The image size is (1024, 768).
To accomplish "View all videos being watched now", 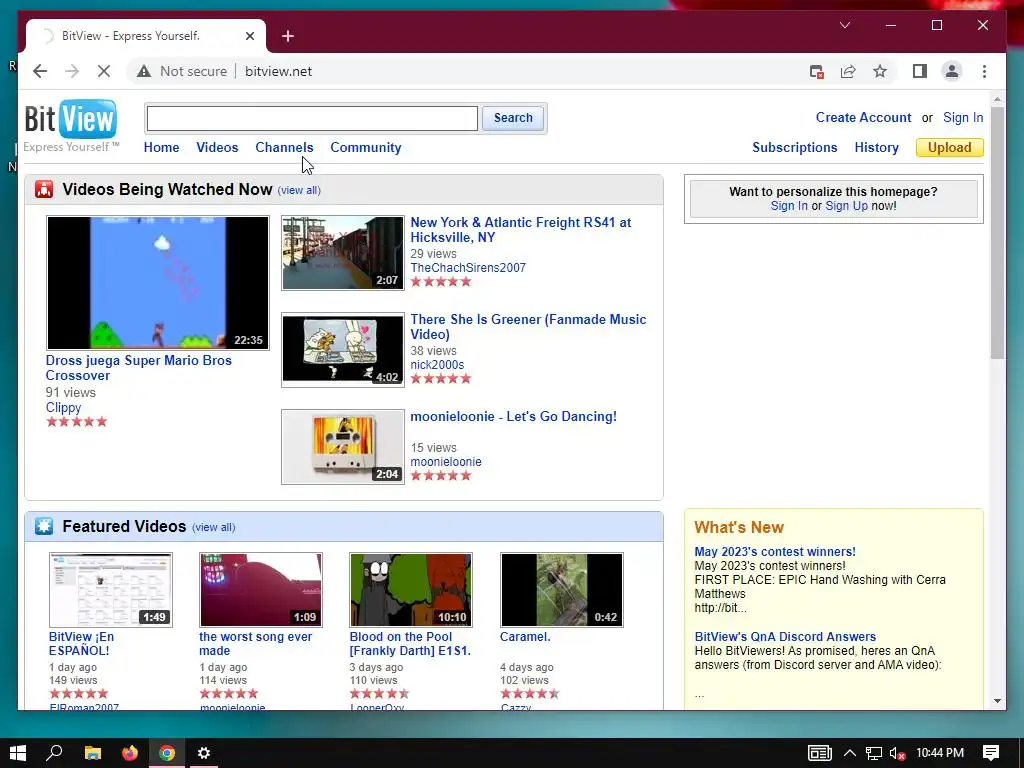I will (x=299, y=190).
